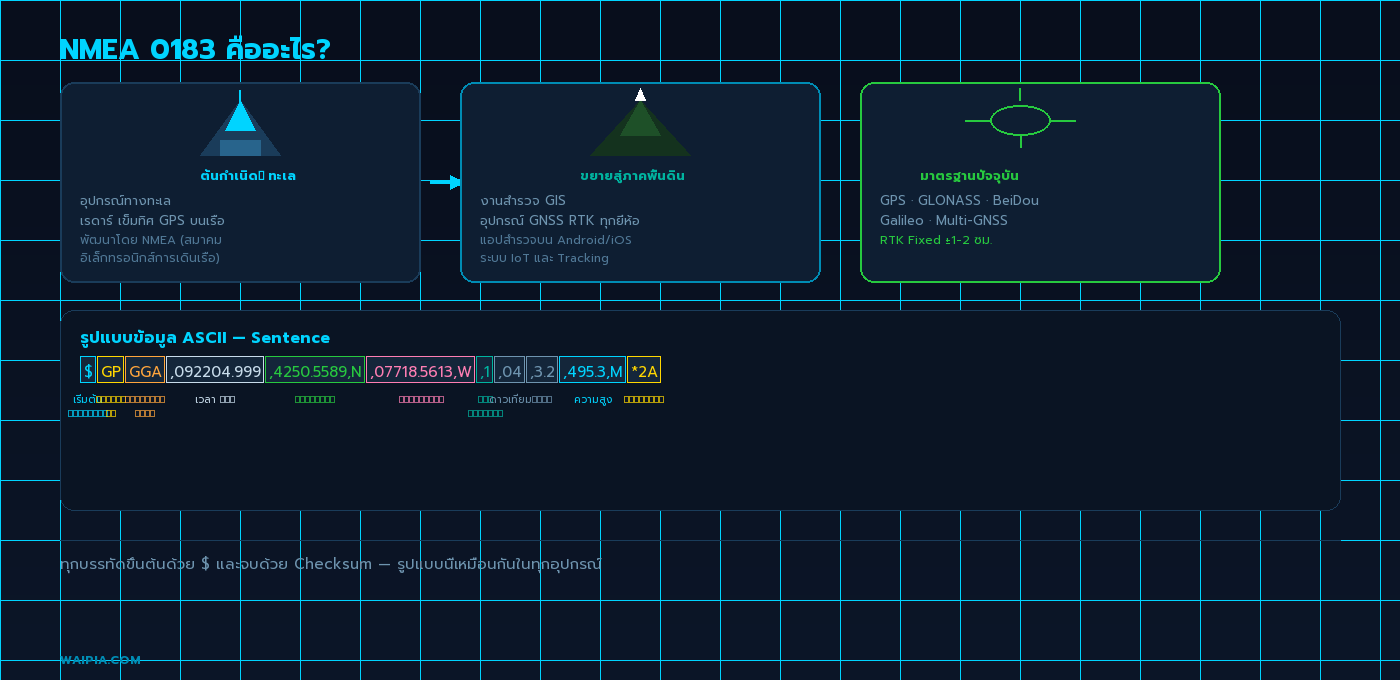Click the 'รูปแบบข้อมูล ASCII — Sentence' panel heading
Screen dimensions: 1400x680
[x=205, y=338]
